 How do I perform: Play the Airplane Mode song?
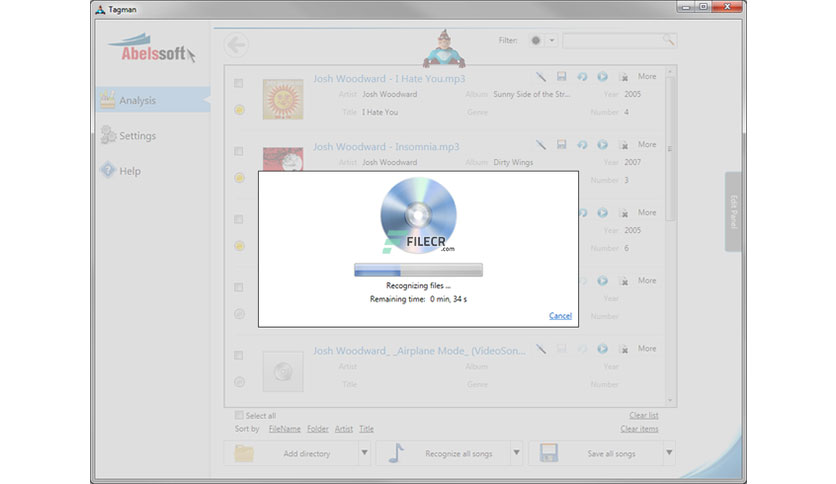pos(602,349)
